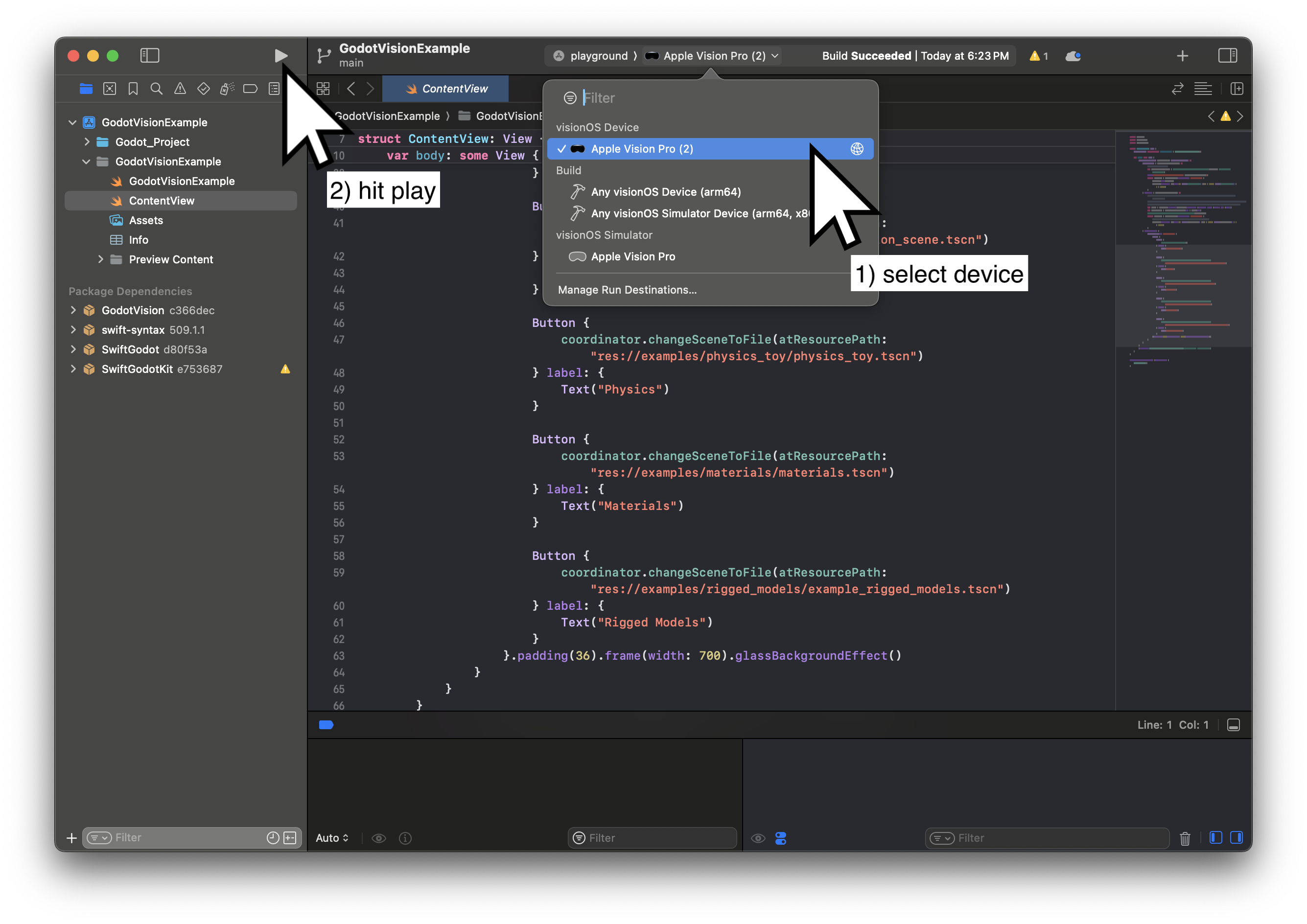The image size is (1307, 924).
Task: Expand the SwiftGodotKit package dependency
Action: point(73,369)
